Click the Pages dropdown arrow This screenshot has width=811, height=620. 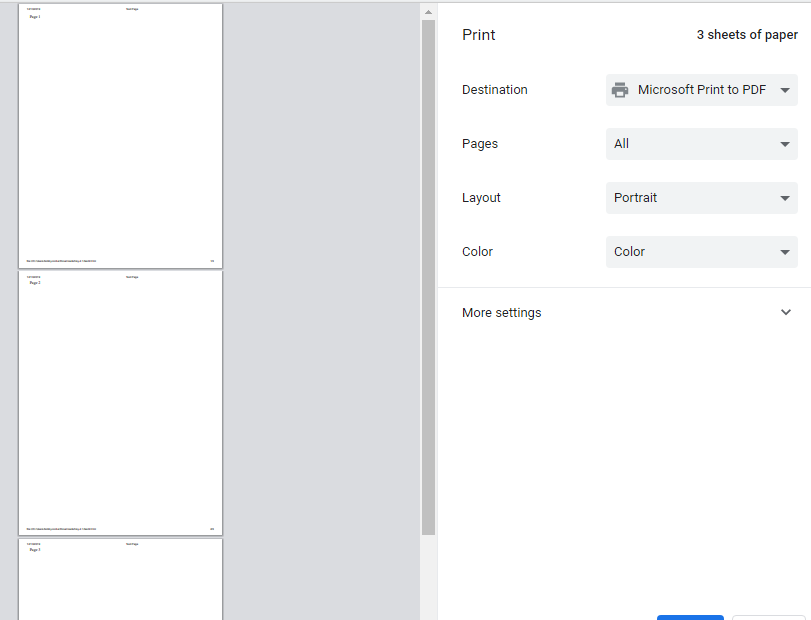[x=785, y=144]
